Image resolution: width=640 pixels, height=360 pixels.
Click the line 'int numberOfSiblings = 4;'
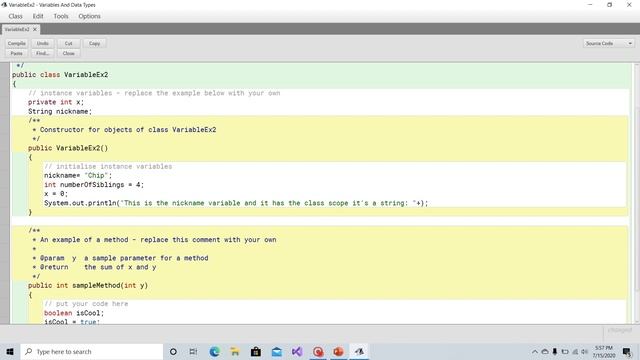click(94, 185)
